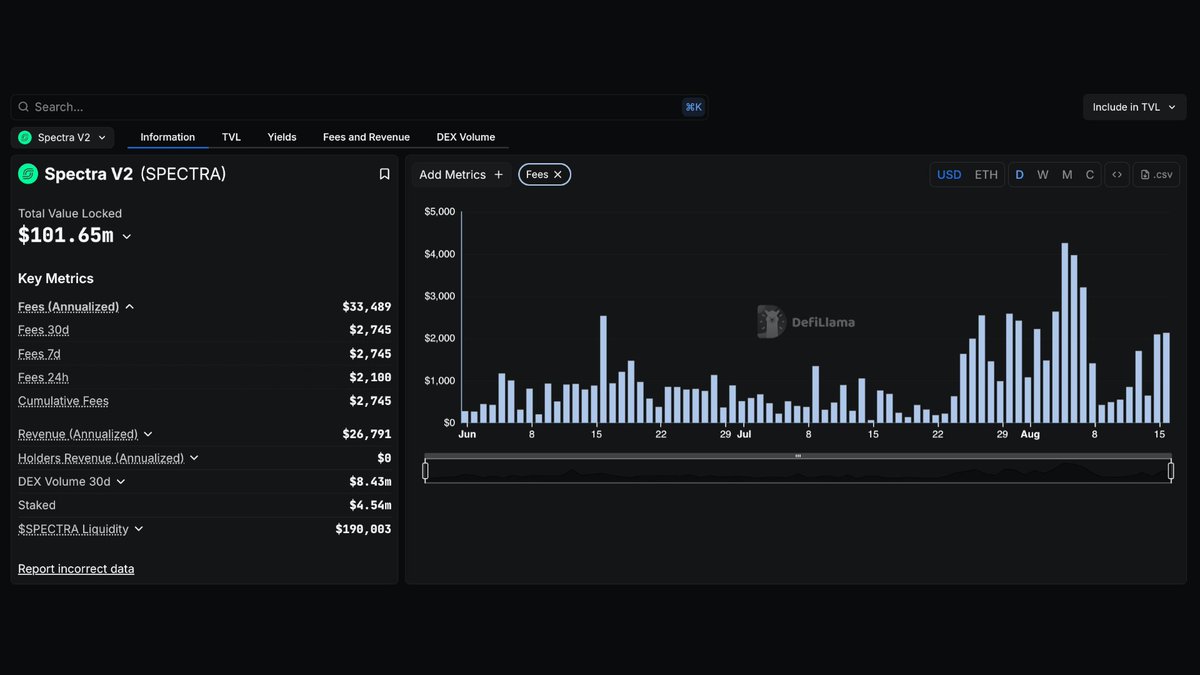Download the .csv file
This screenshot has width=1200, height=675.
[x=1157, y=175]
